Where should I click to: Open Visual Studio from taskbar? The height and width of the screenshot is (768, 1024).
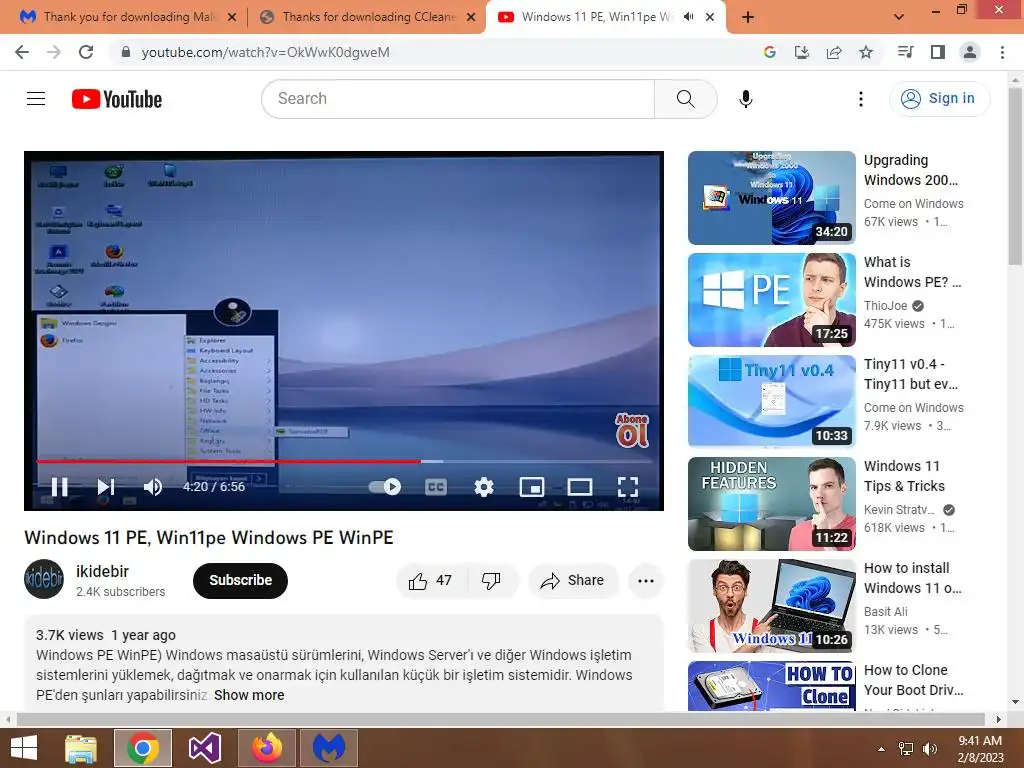click(204, 748)
